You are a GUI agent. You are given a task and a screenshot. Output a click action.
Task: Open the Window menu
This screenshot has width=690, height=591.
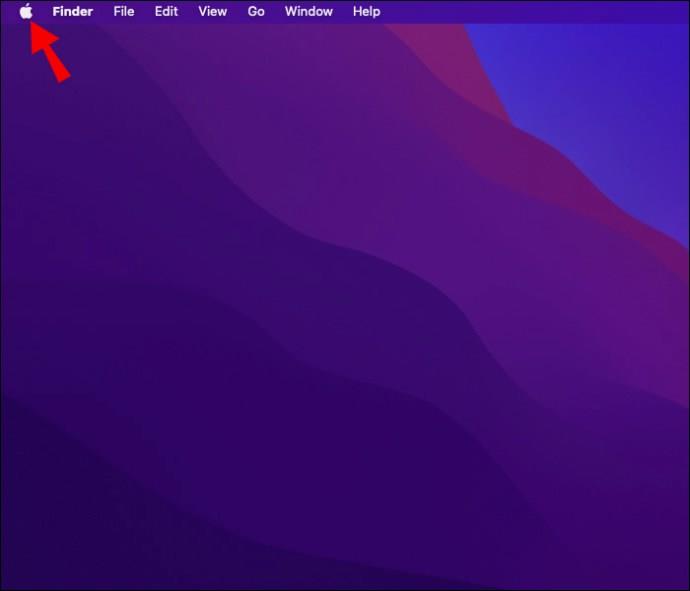(308, 11)
